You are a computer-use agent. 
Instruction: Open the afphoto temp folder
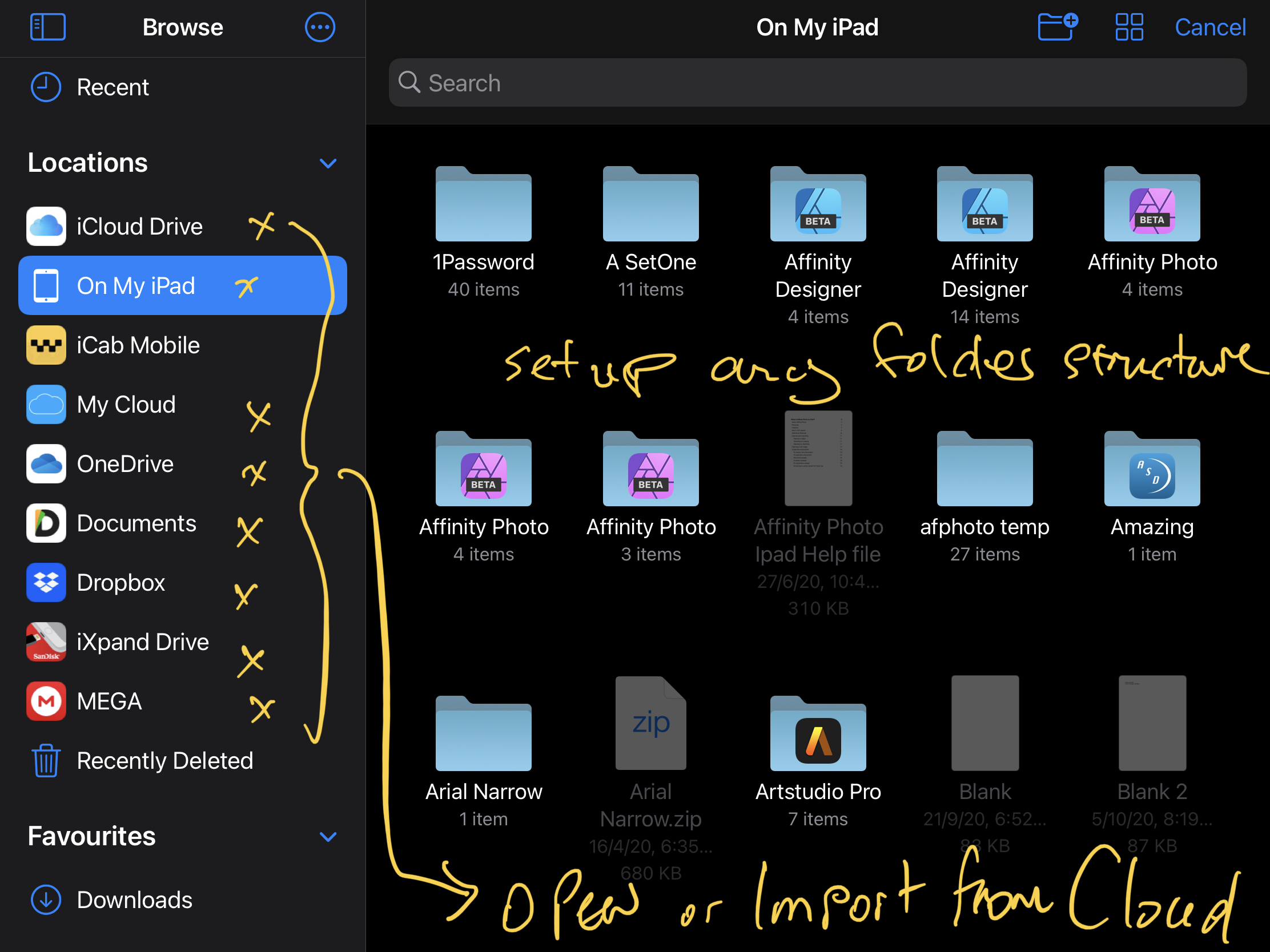(x=985, y=468)
